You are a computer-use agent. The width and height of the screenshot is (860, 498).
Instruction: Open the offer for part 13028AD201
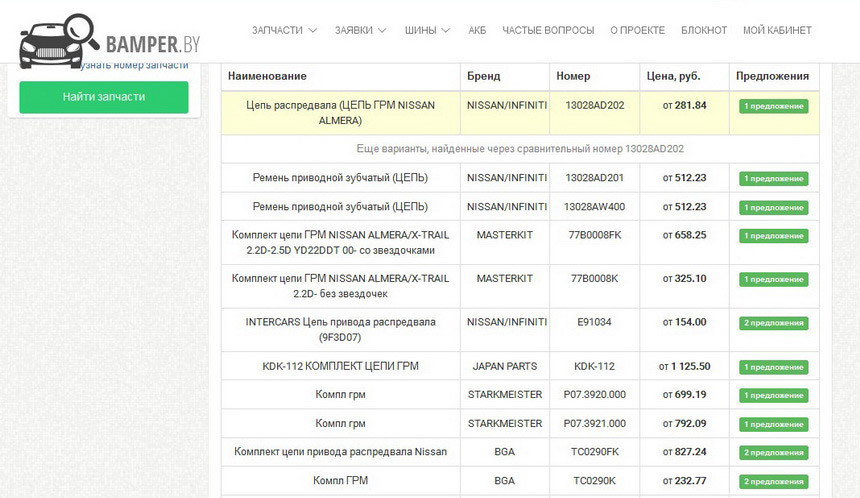[773, 179]
